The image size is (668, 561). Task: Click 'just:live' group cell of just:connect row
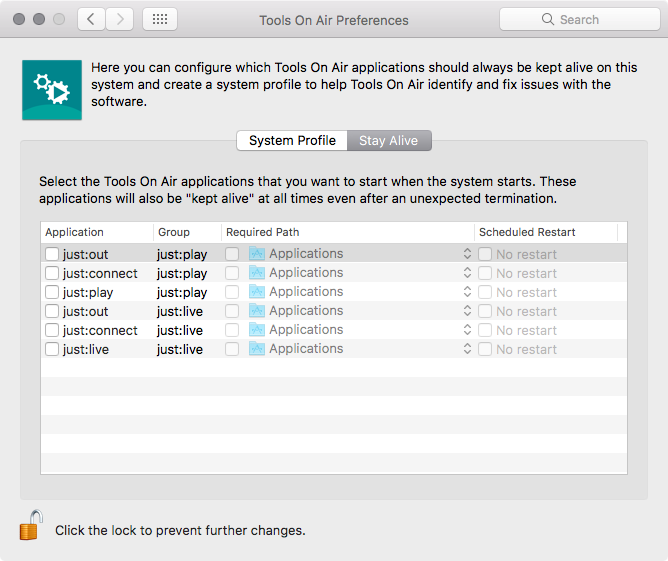tap(180, 330)
